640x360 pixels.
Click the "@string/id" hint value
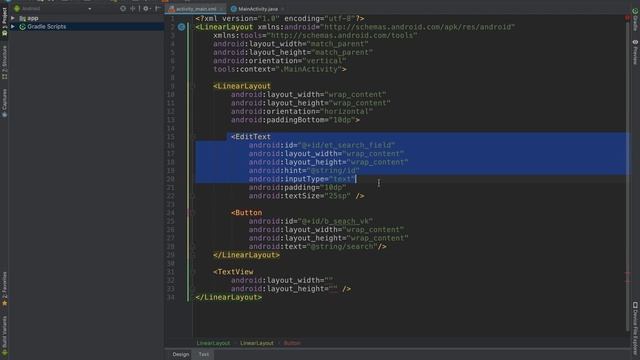coord(333,171)
